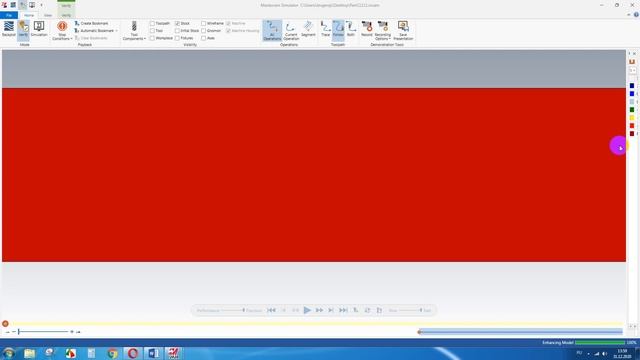Open Google Chrome from taskbar
Viewport: 640px width, 360px height.
pos(112,353)
